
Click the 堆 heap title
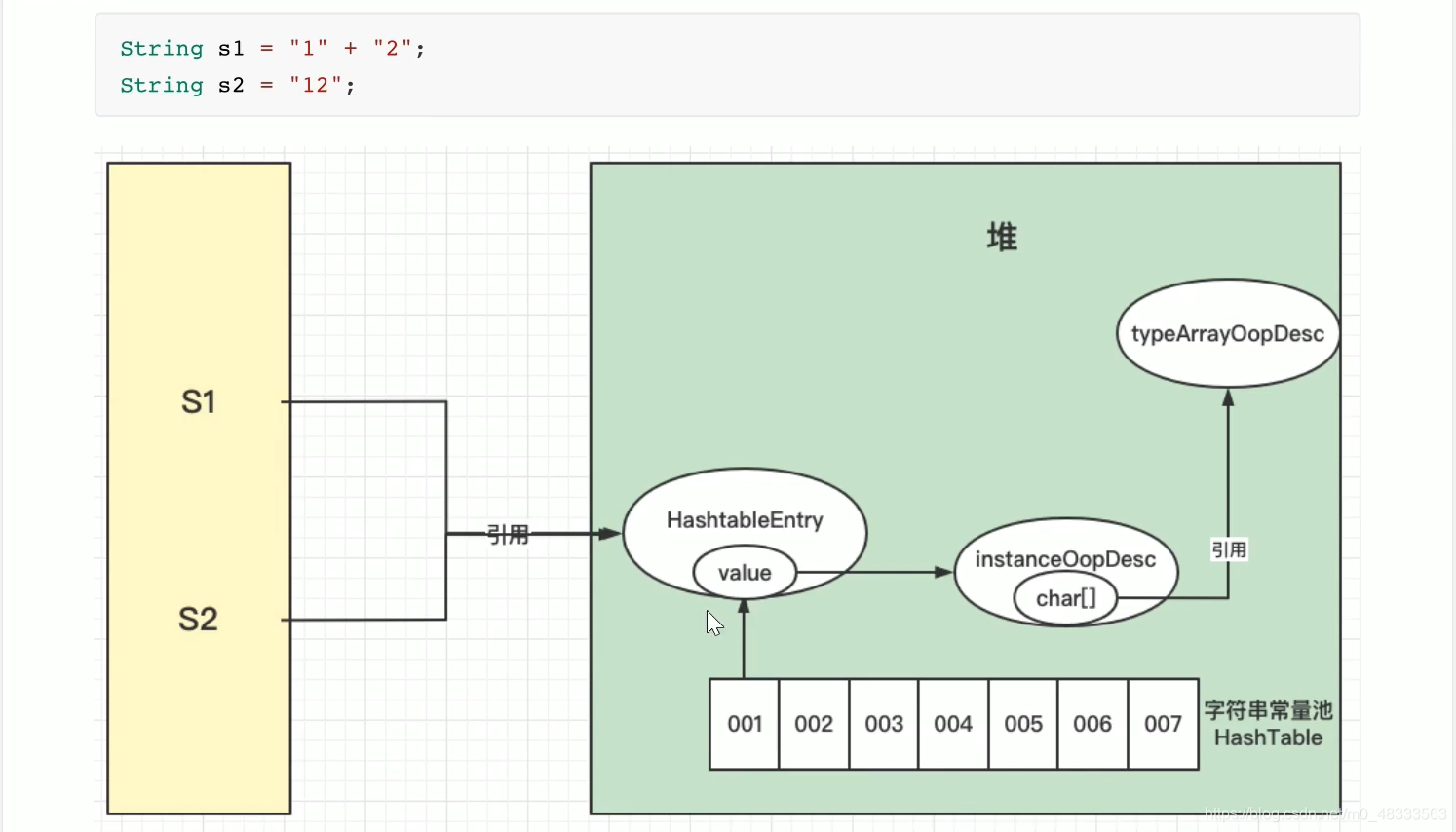tap(1002, 237)
